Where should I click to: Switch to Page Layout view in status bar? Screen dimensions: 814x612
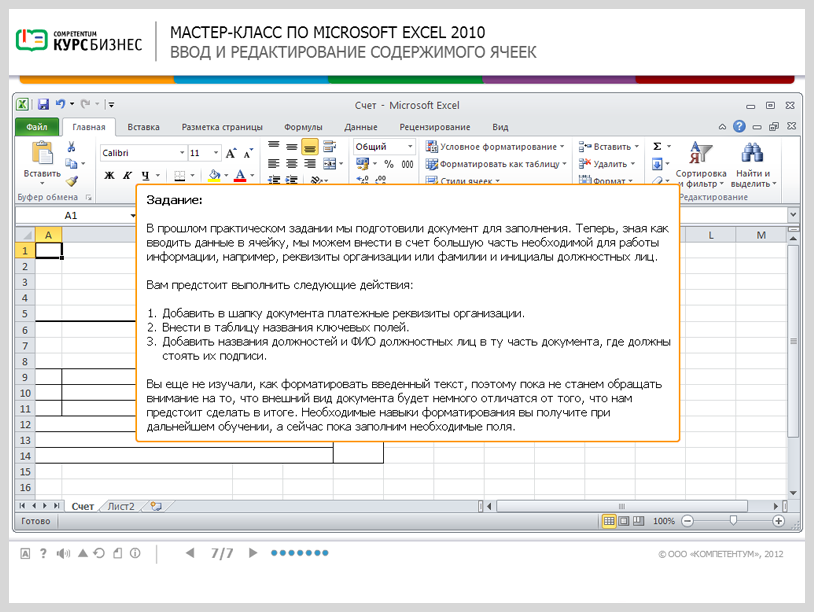(624, 521)
